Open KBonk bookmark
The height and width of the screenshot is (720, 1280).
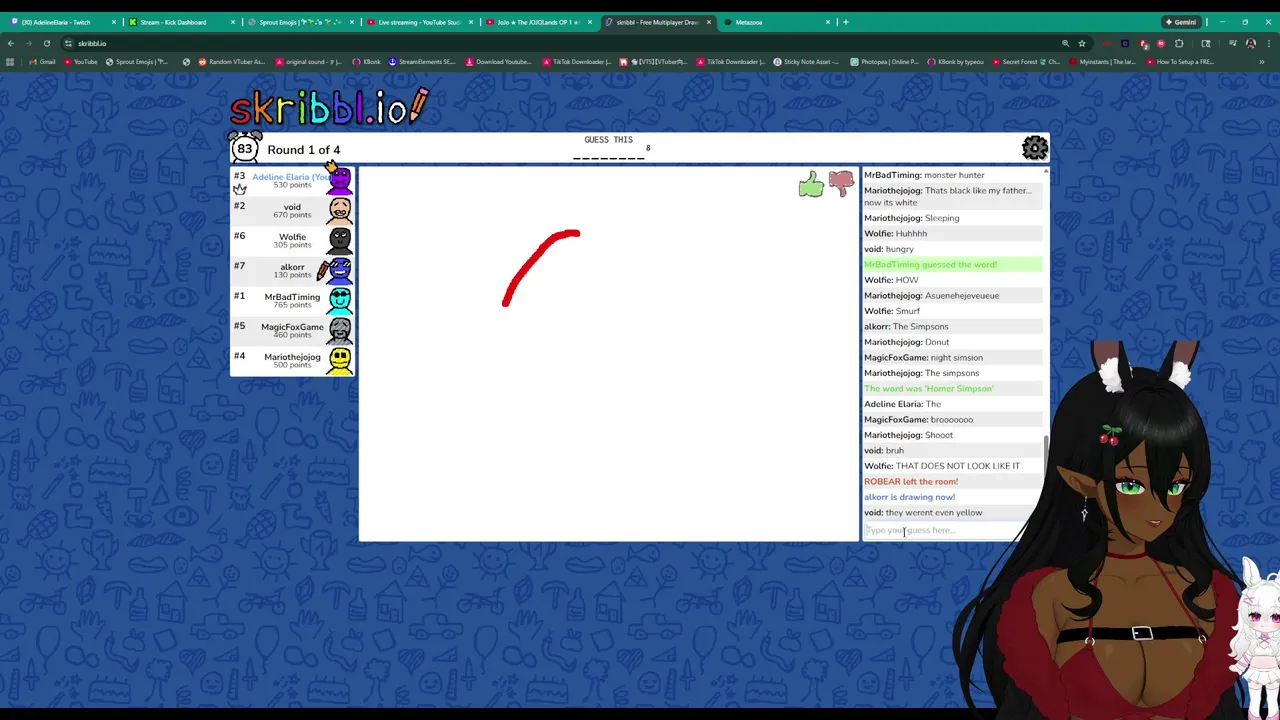(x=366, y=62)
